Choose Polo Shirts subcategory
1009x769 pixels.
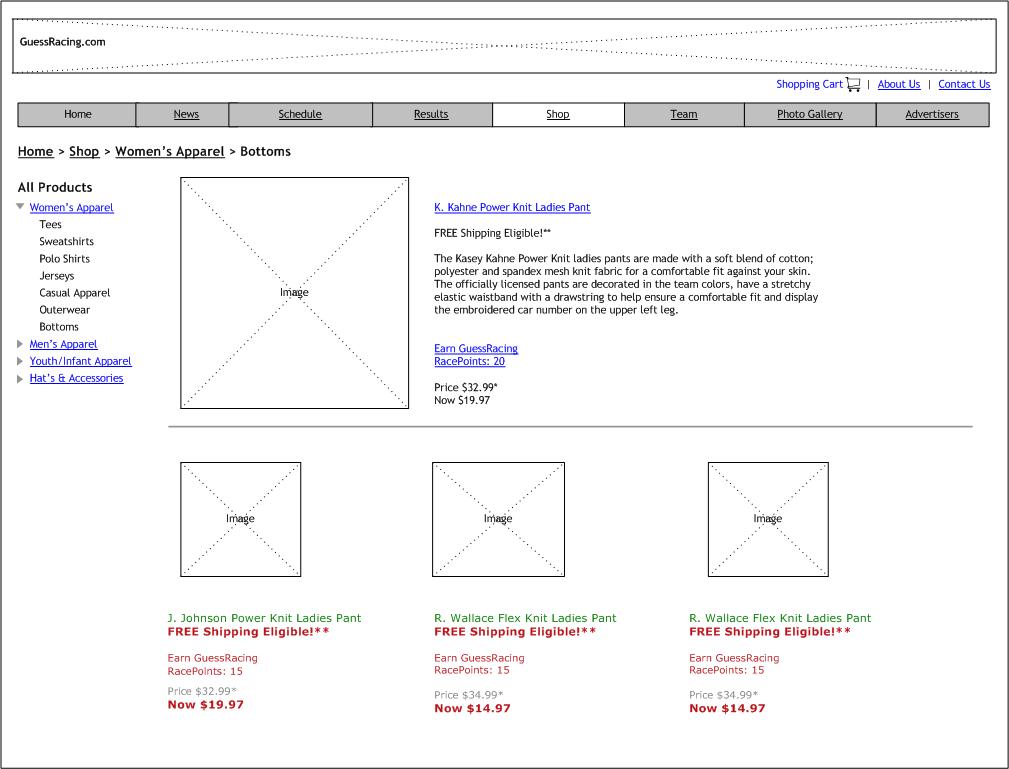click(x=65, y=259)
